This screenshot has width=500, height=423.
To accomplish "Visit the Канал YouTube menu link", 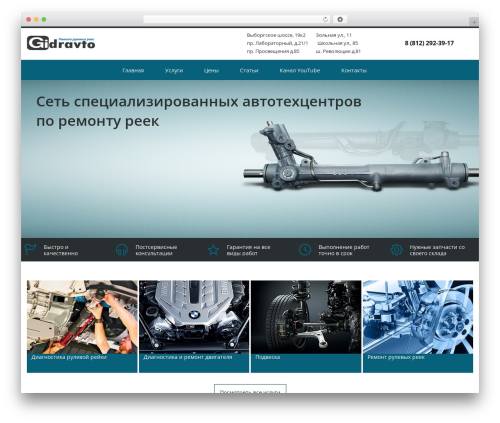I will (x=300, y=70).
